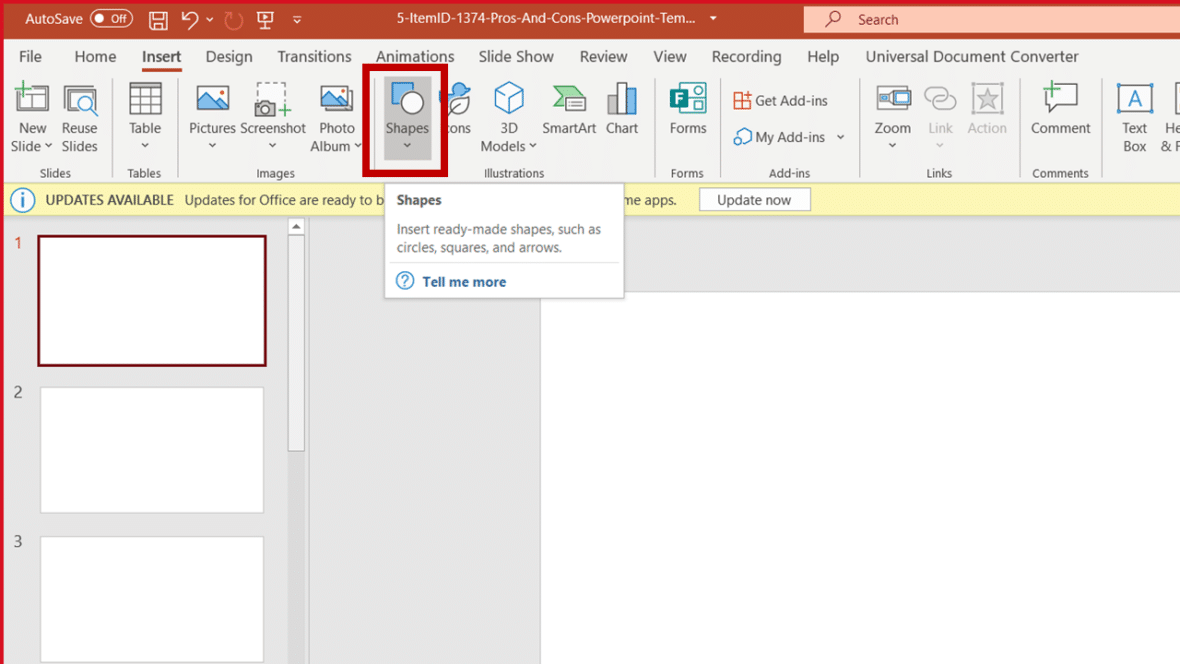The image size is (1180, 664).
Task: Open the Zoom dropdown
Action: (x=892, y=146)
